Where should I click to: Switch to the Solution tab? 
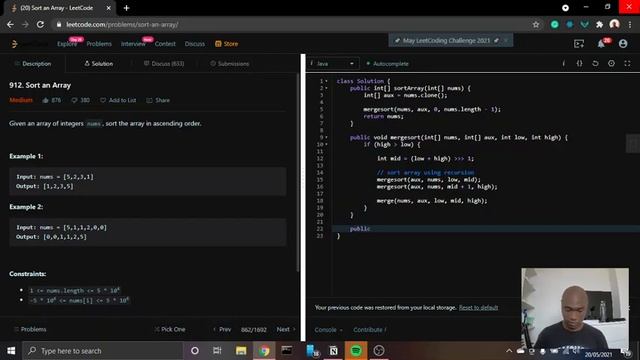99,64
